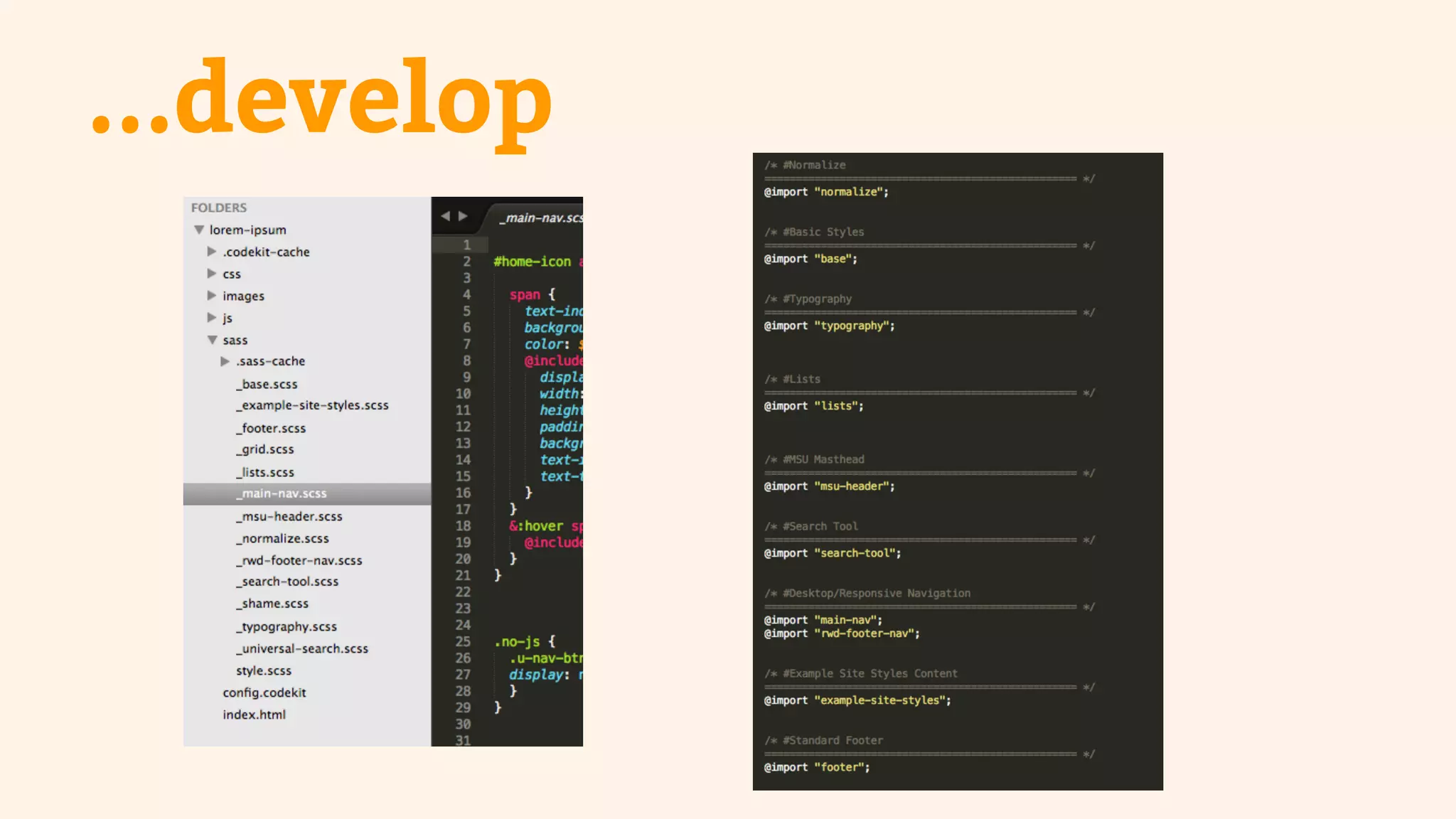Click @import "footer" line
Screen dimensions: 1456x819
(x=817, y=767)
